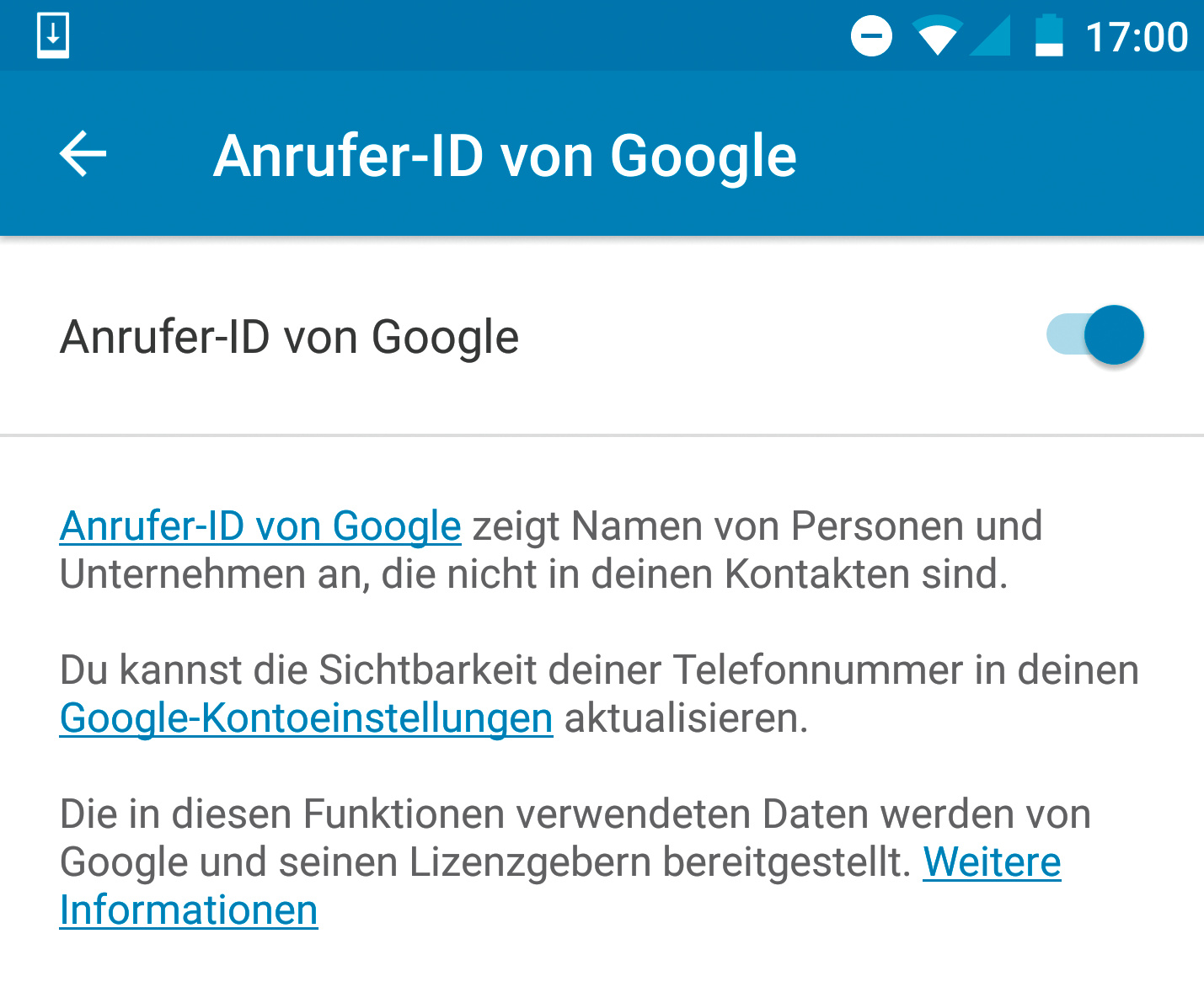Tap the divider line below the setting
The image size is (1204, 1003).
[x=602, y=435]
